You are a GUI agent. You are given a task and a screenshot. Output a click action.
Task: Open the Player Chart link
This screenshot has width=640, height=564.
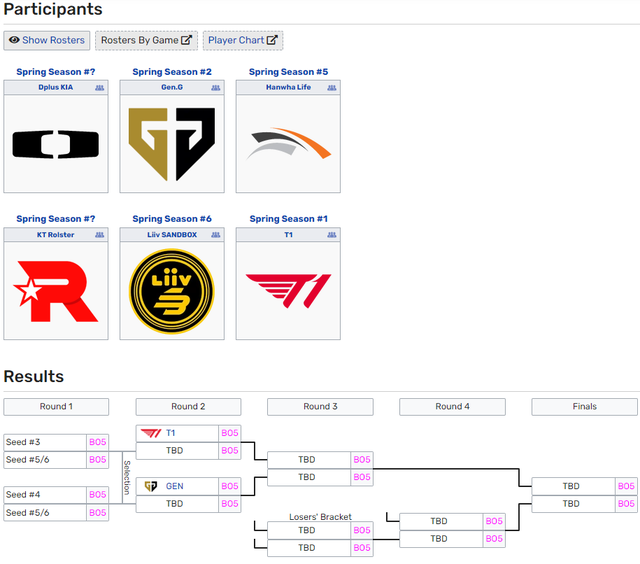pos(243,41)
